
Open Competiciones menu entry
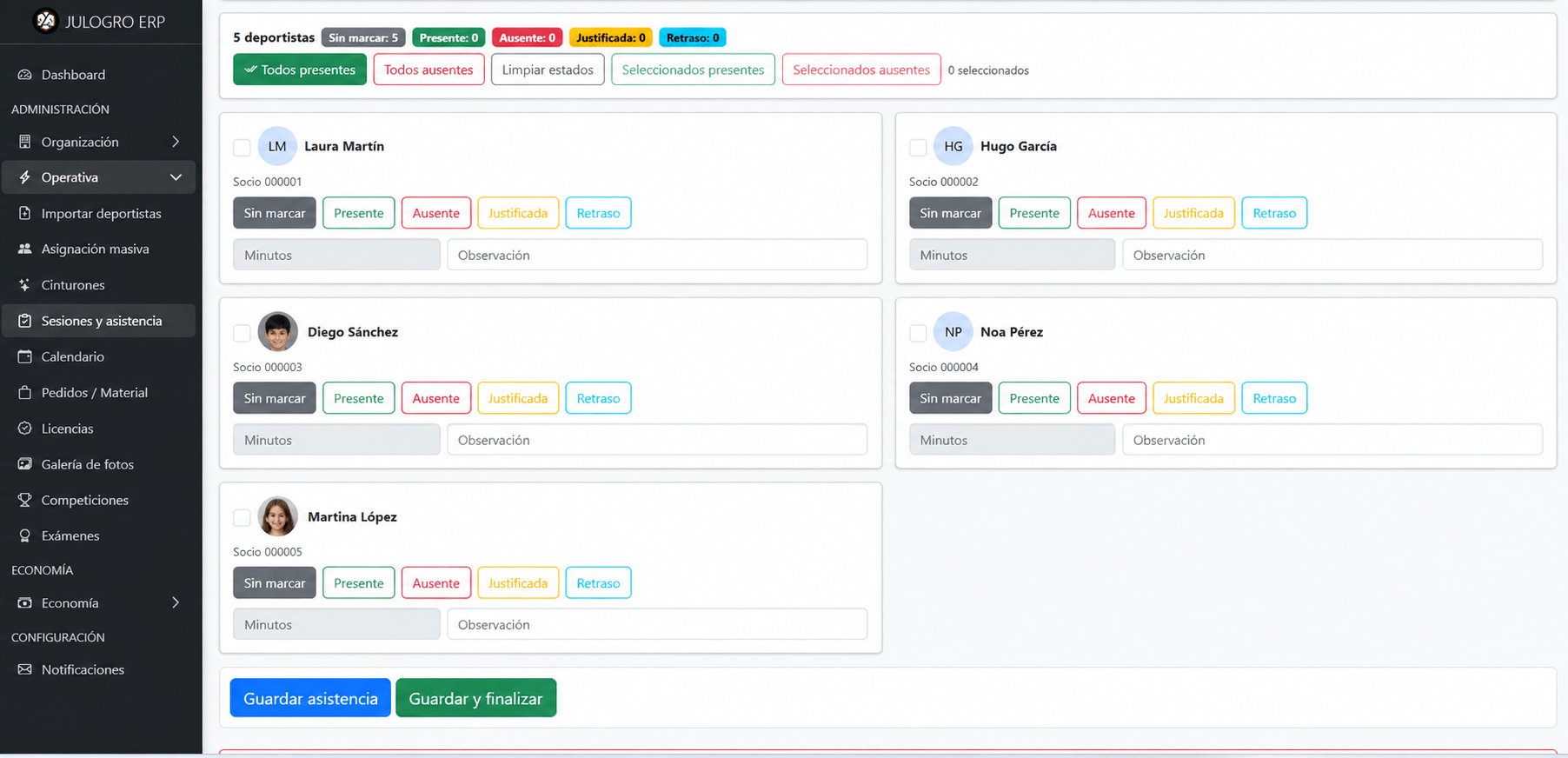tap(98, 500)
